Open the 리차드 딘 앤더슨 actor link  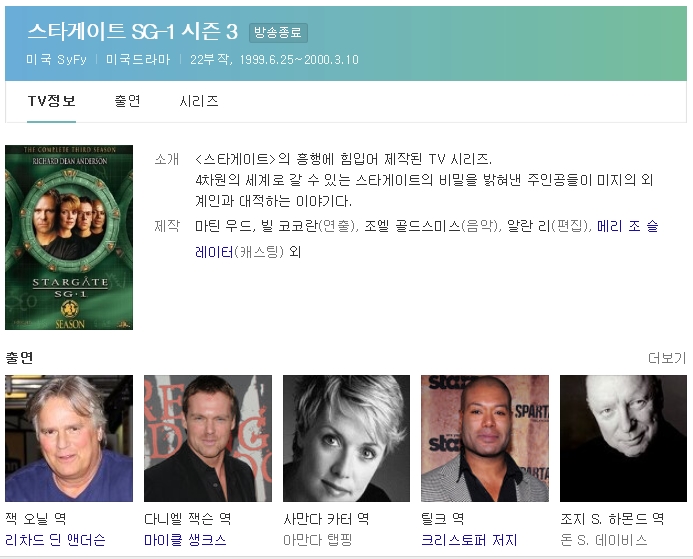55,541
